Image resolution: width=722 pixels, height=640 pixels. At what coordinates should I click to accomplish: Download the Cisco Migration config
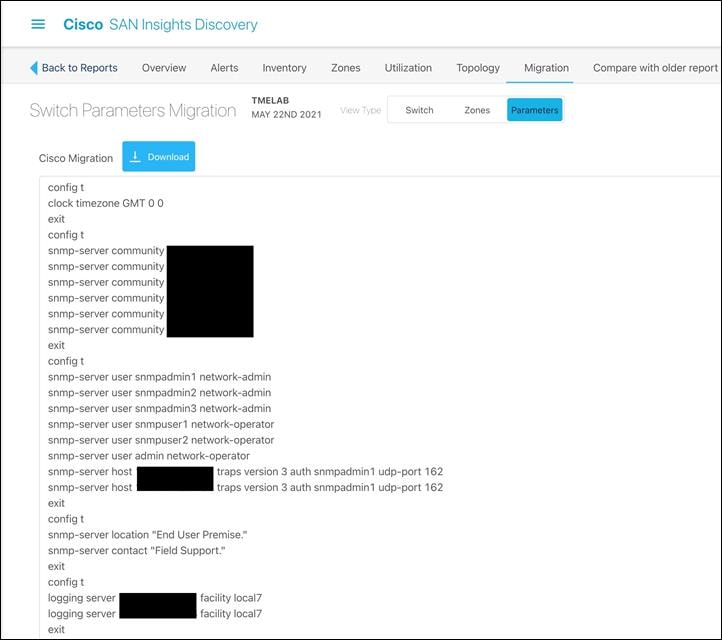(x=158, y=157)
